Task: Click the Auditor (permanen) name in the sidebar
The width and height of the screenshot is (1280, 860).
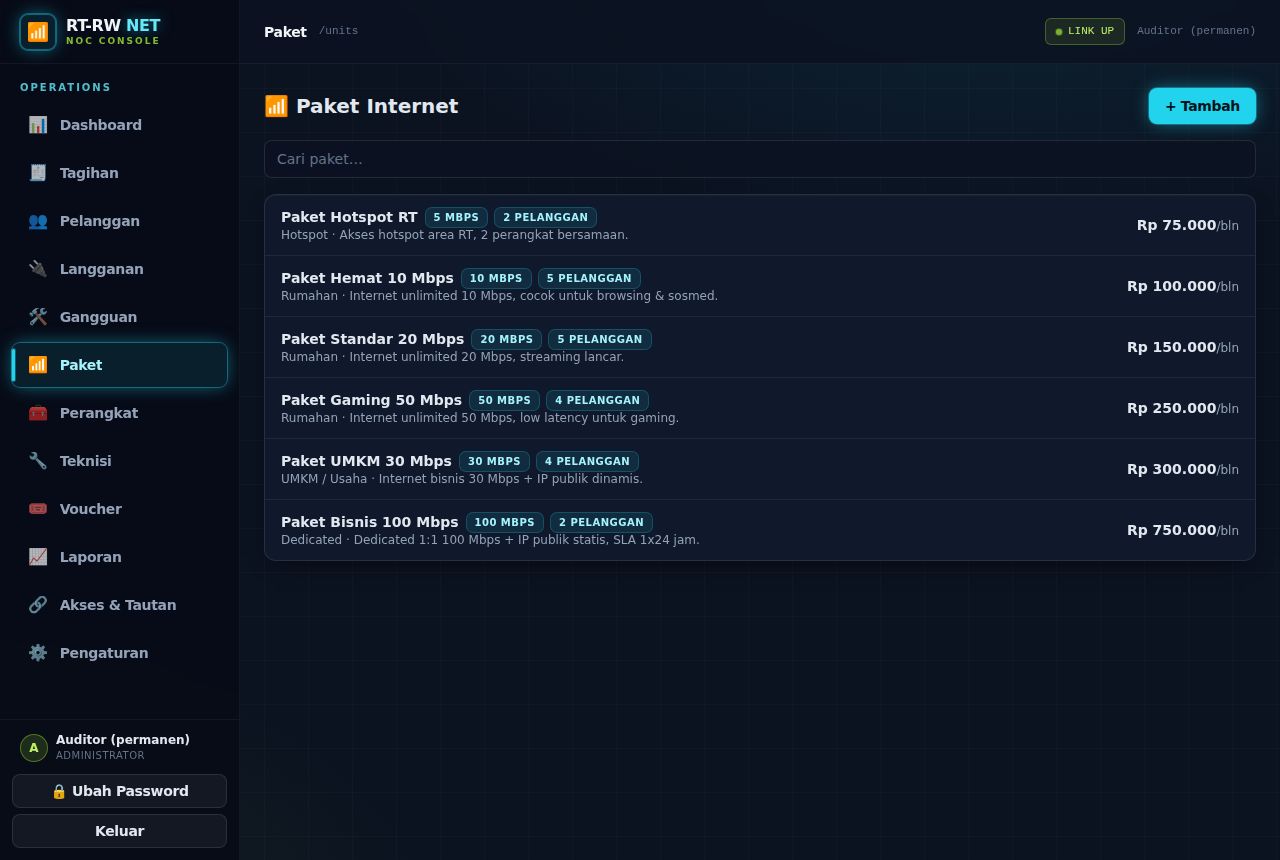Action: click(123, 740)
